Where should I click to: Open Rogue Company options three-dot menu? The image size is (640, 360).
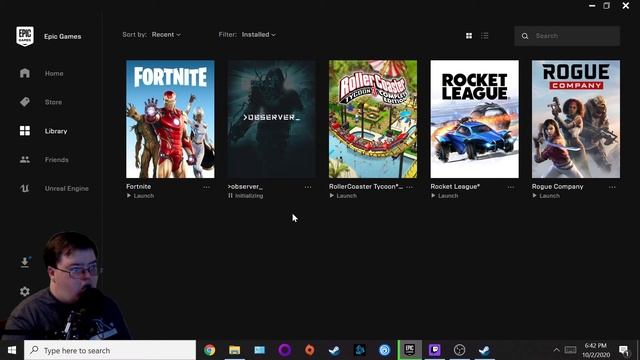pos(612,187)
